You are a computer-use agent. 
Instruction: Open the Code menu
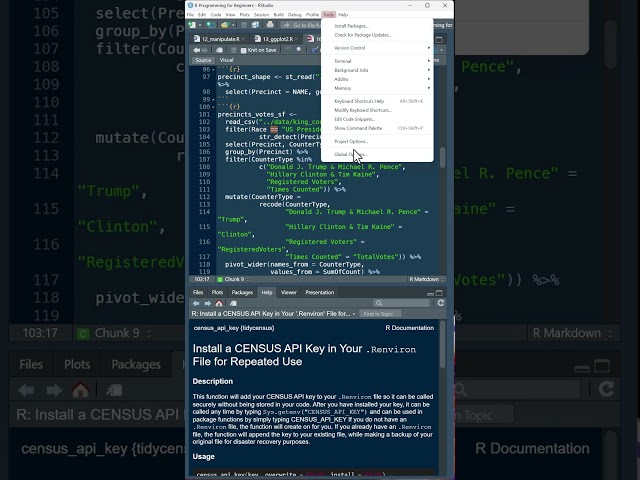coord(216,15)
